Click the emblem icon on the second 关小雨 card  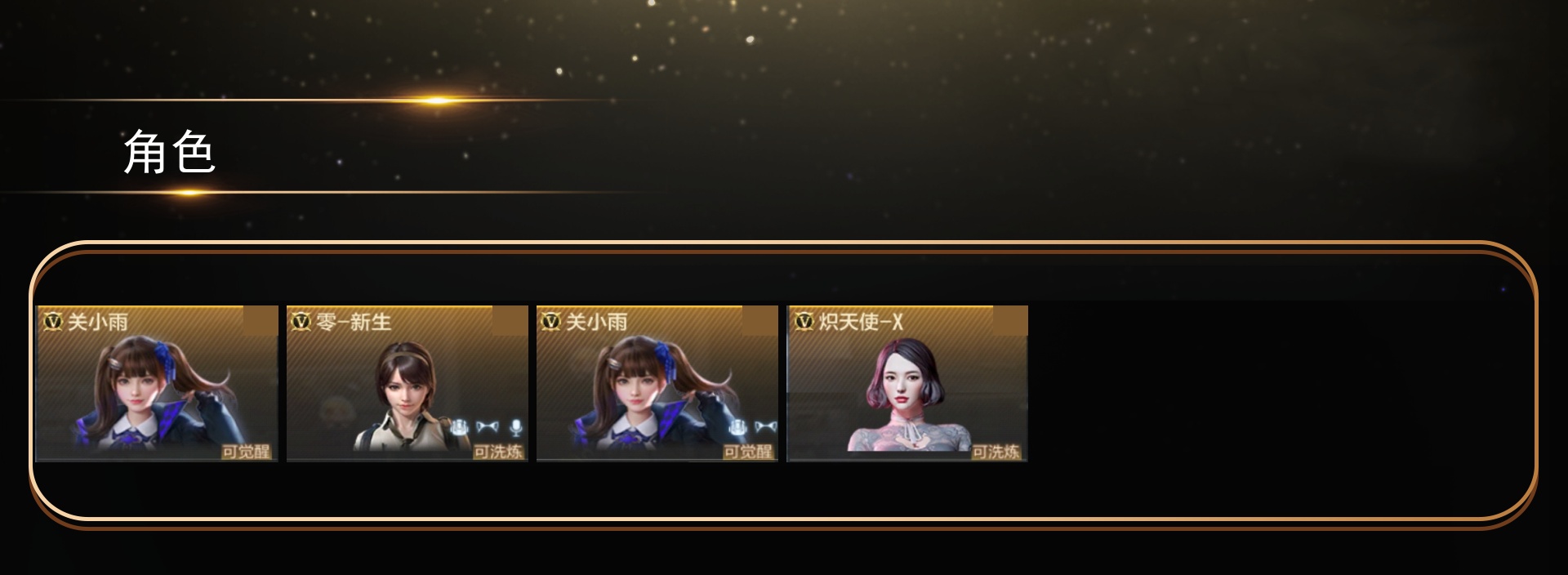pyautogui.click(x=738, y=427)
